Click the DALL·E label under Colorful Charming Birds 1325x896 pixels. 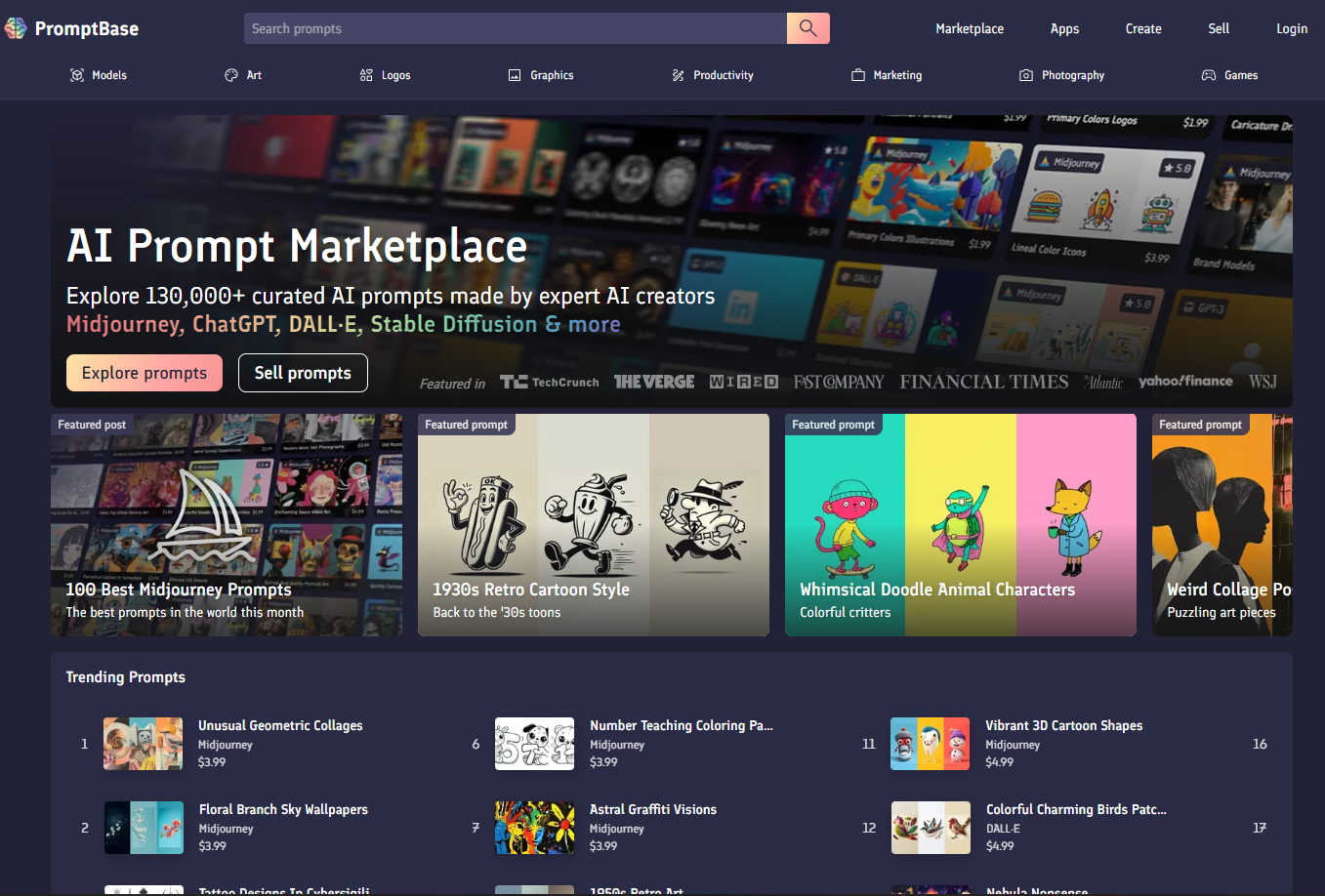[1003, 829]
